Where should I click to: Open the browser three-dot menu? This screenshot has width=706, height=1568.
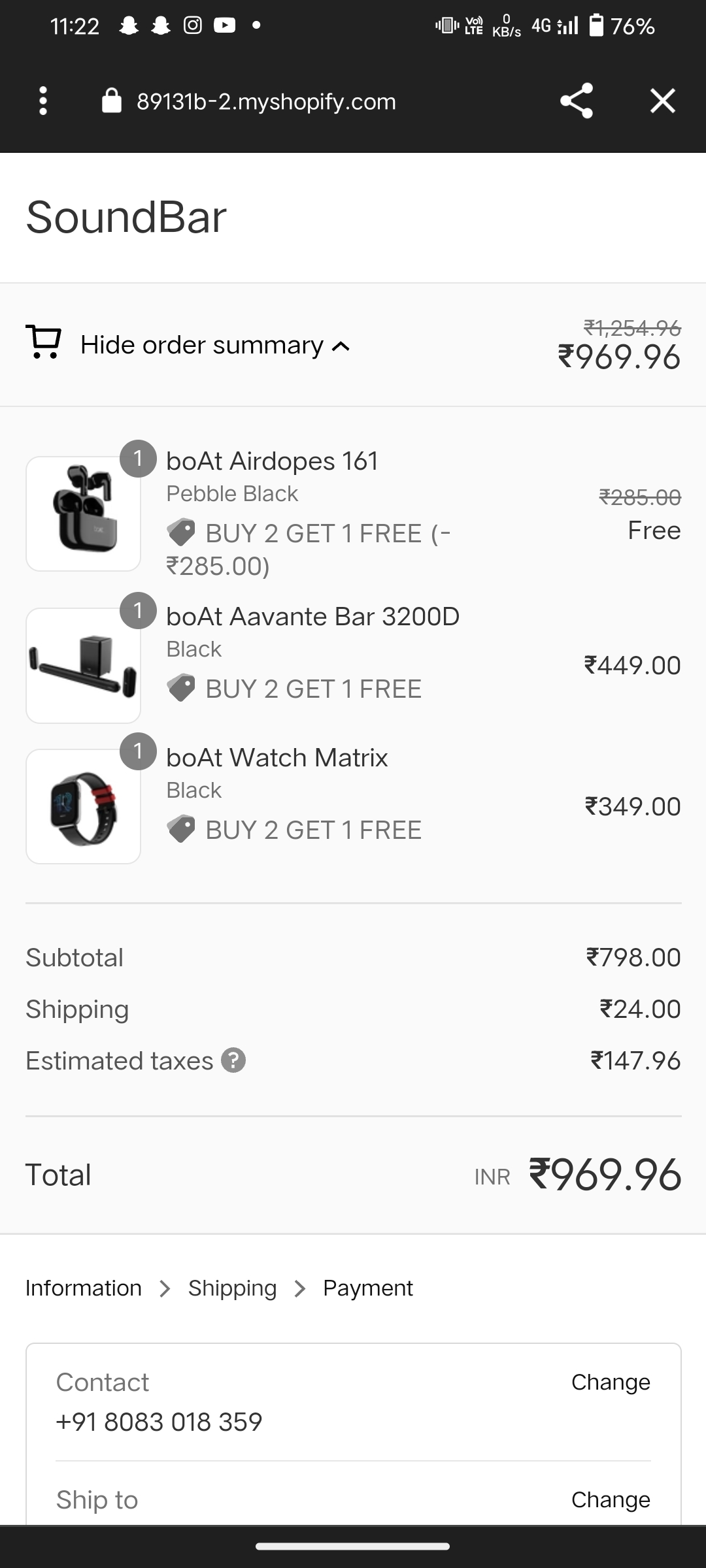click(43, 101)
